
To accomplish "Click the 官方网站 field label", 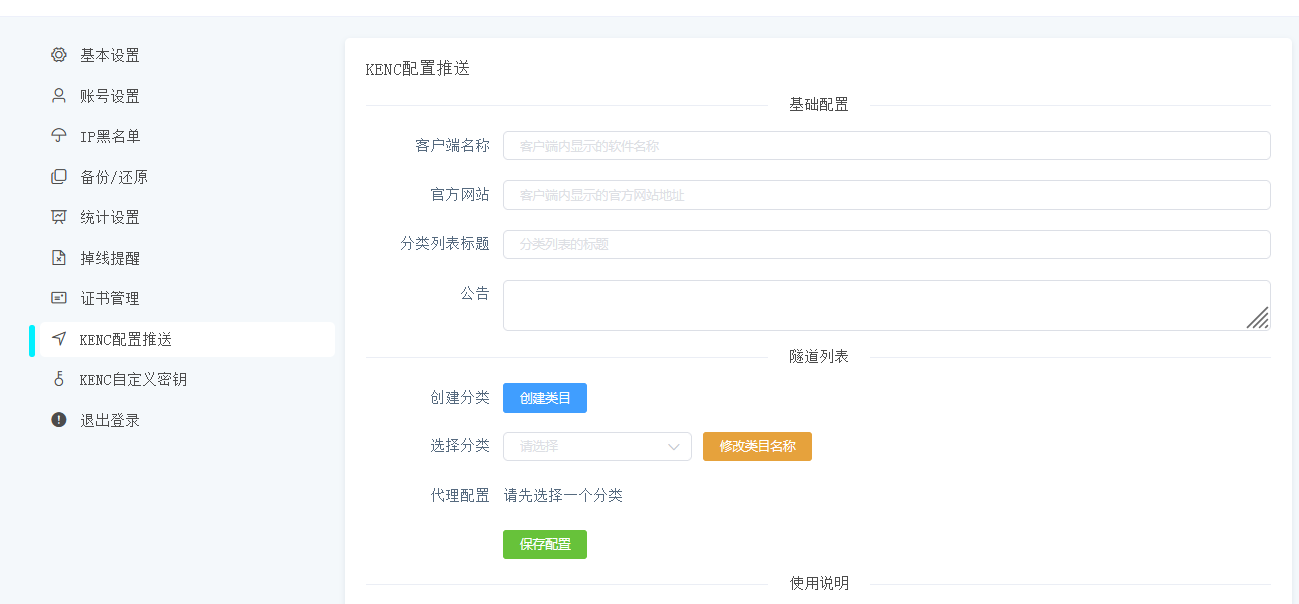I will [x=460, y=195].
